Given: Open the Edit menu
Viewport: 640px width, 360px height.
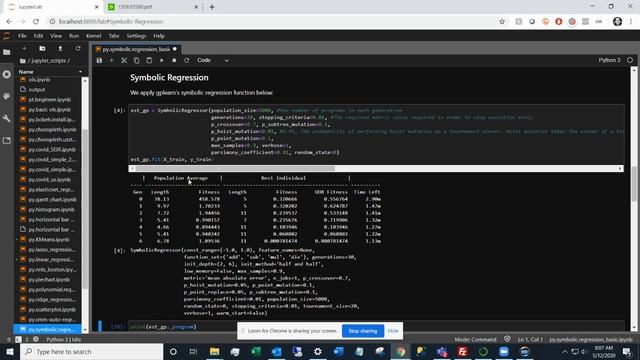Looking at the screenshot, I should (38, 36).
